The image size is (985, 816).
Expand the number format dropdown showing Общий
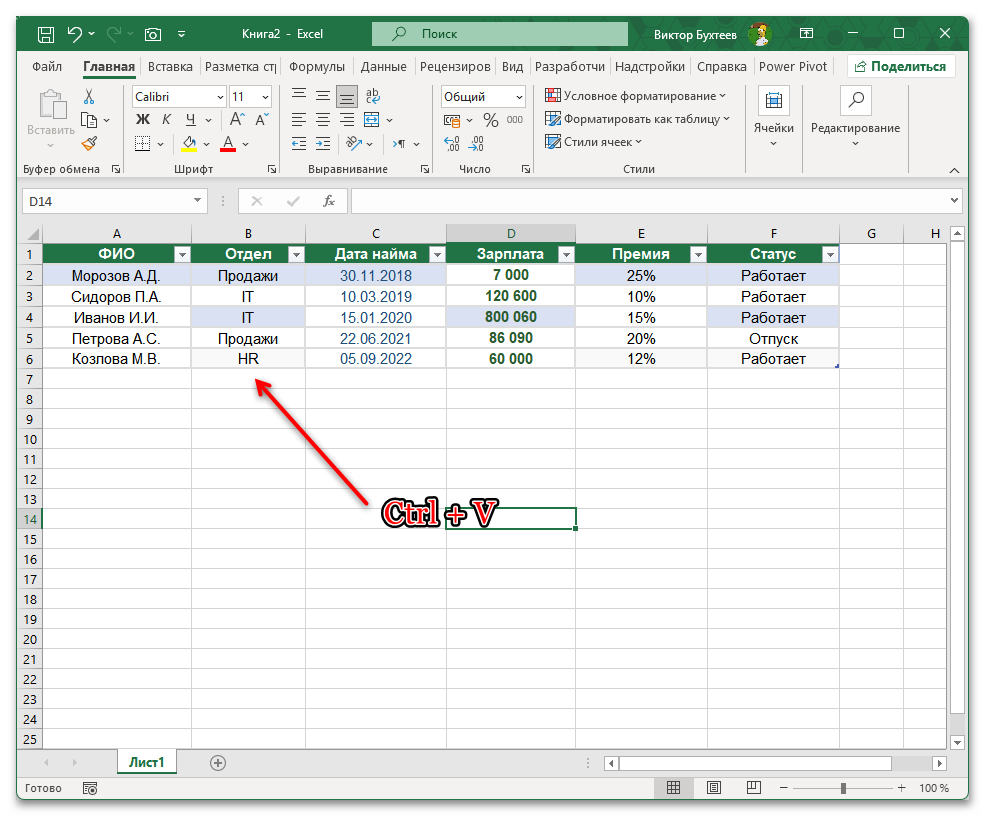[519, 97]
